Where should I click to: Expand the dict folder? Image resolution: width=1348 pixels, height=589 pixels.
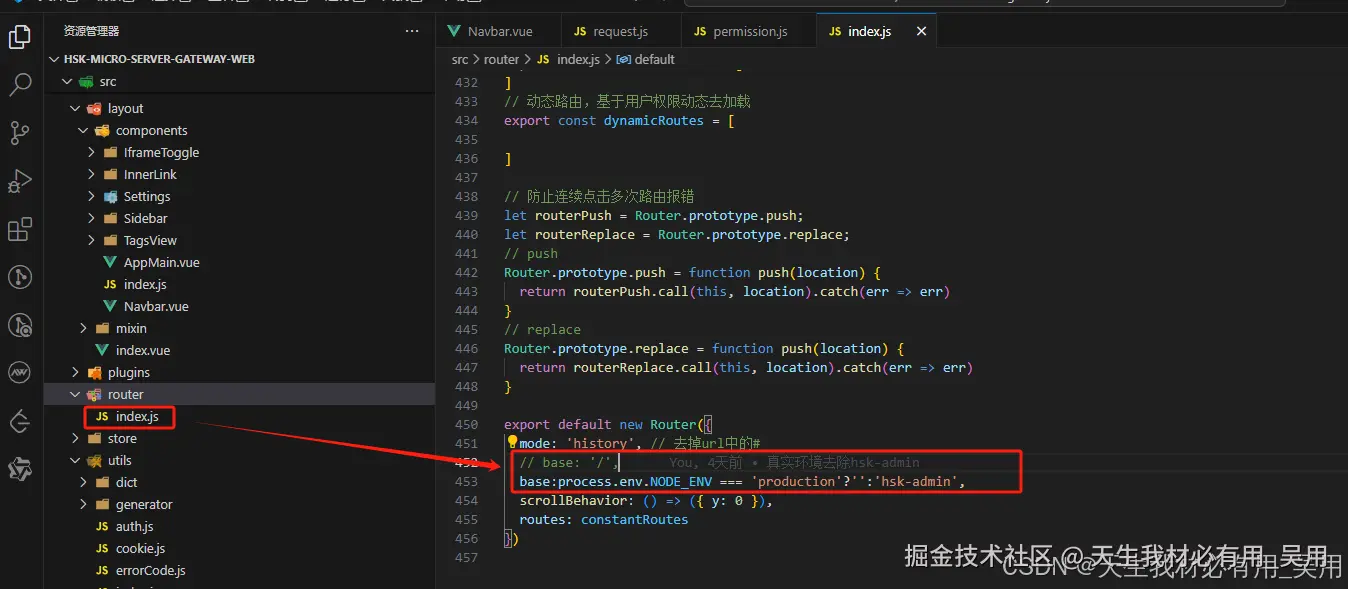(x=83, y=482)
